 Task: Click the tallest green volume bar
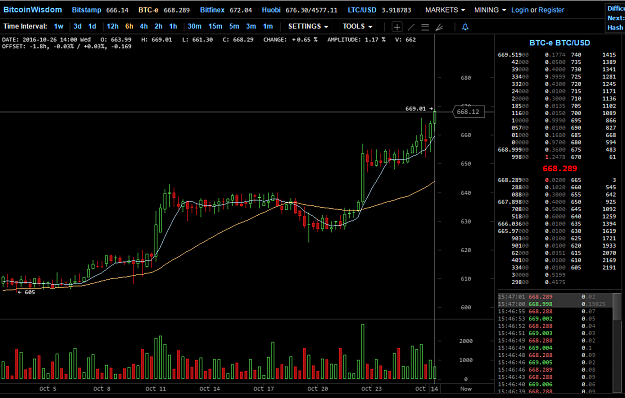362,351
